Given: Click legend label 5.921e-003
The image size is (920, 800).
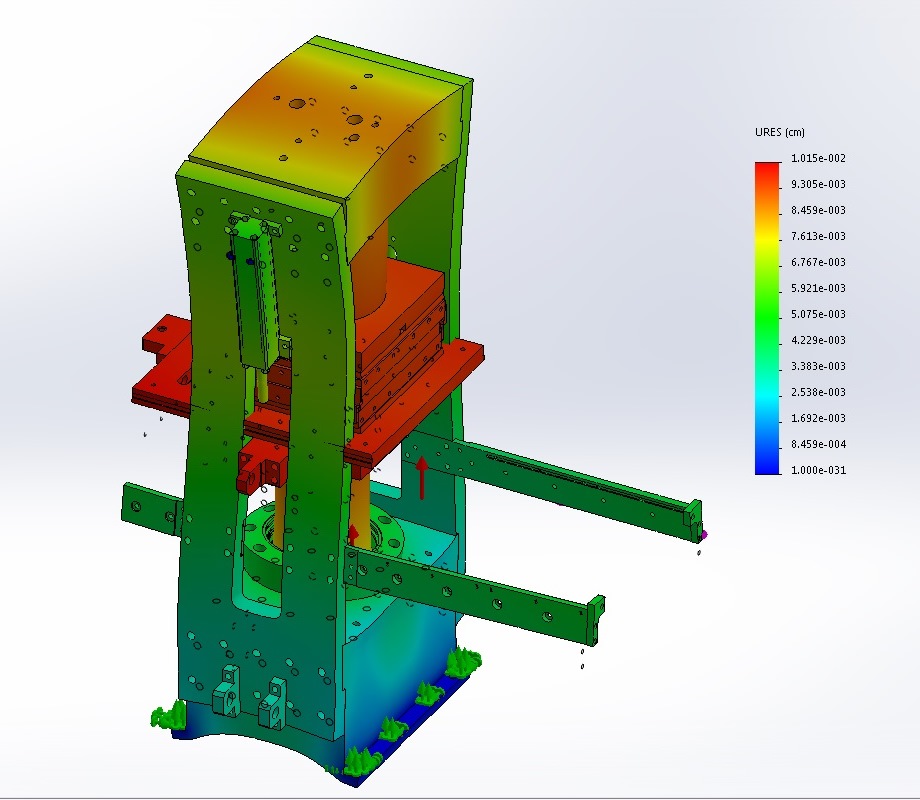Looking at the screenshot, I should tap(818, 288).
